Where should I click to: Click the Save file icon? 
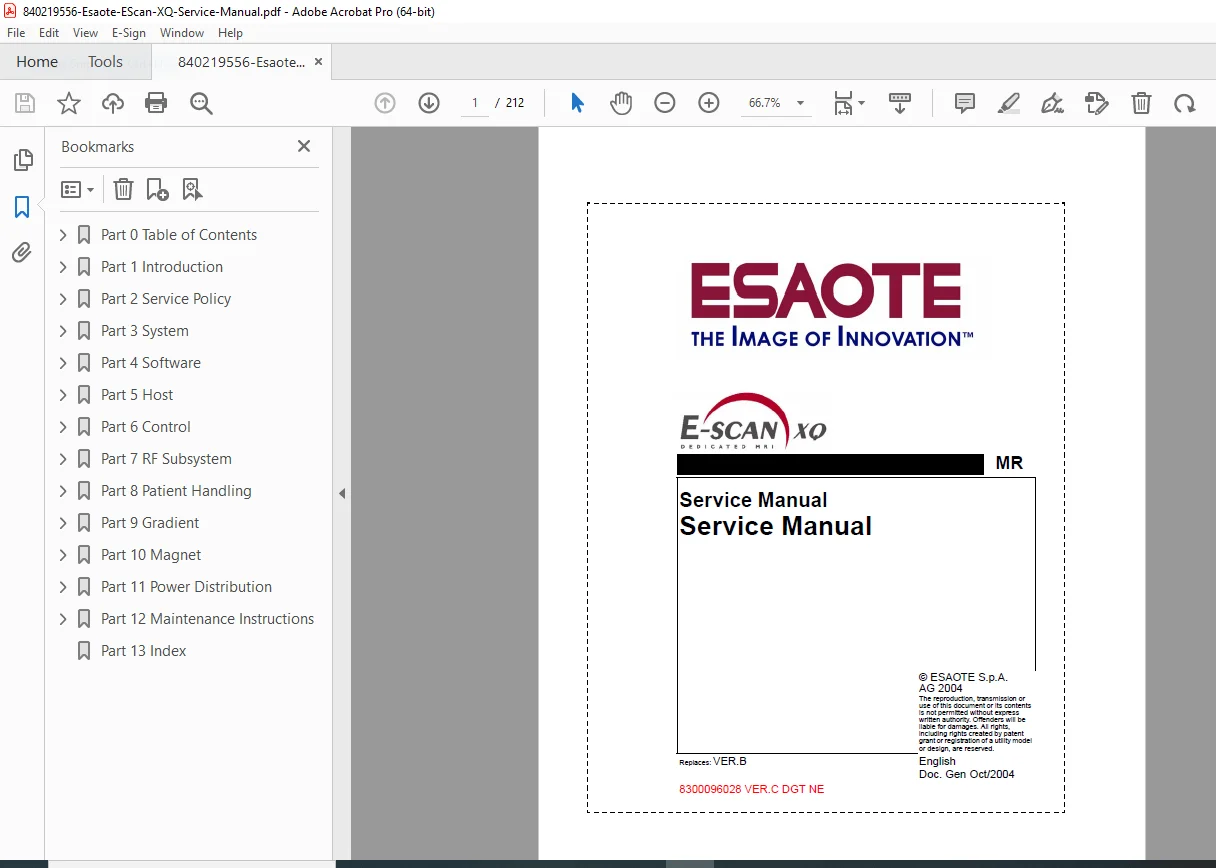25,103
